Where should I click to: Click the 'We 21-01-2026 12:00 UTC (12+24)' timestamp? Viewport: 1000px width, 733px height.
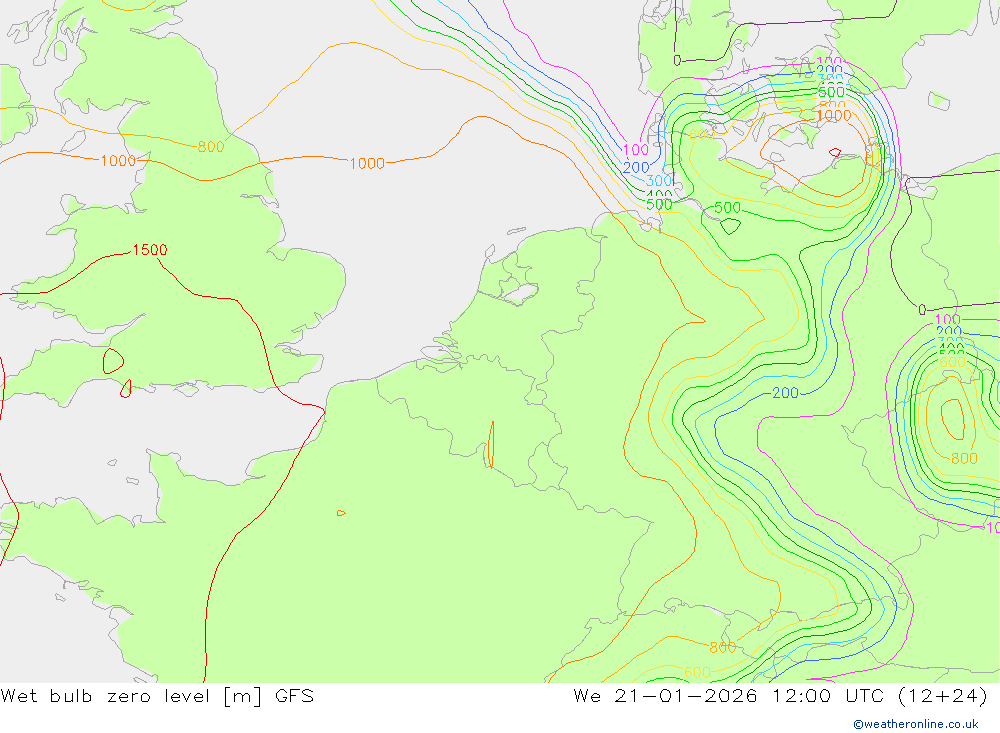(781, 695)
